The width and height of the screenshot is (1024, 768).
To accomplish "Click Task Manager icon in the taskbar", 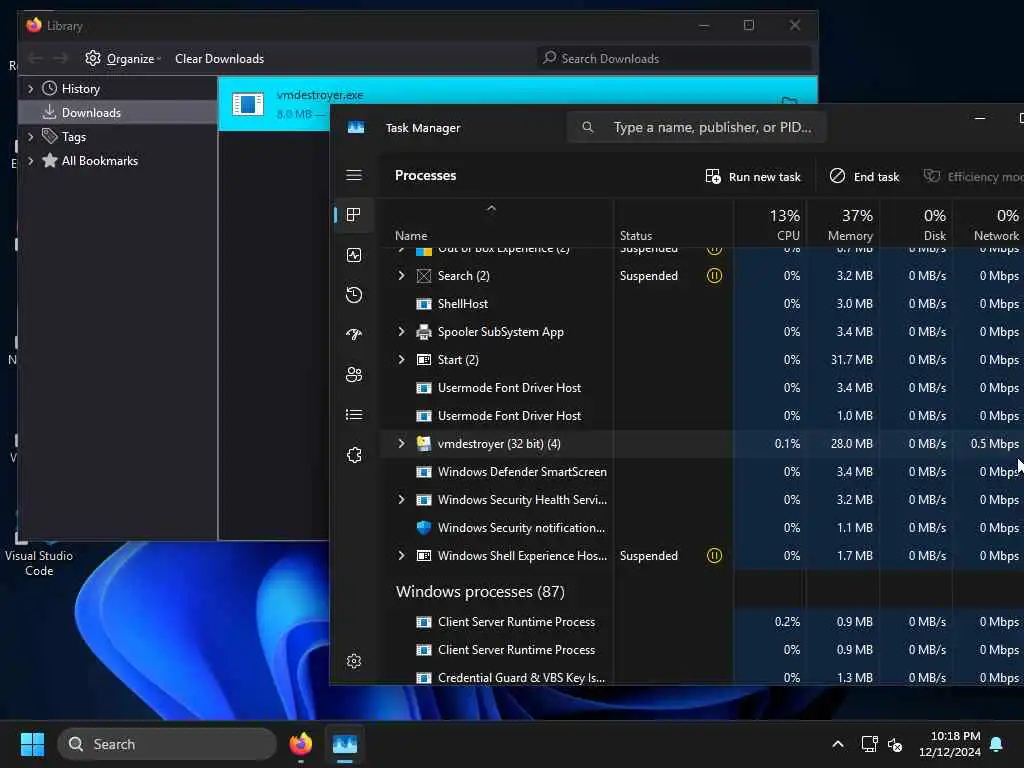I will pyautogui.click(x=345, y=744).
